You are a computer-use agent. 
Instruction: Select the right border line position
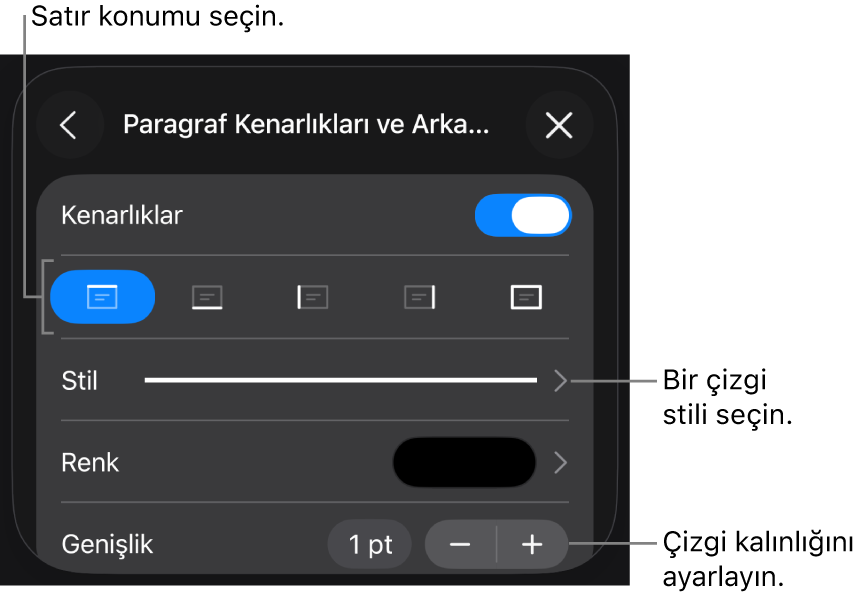[x=420, y=297]
